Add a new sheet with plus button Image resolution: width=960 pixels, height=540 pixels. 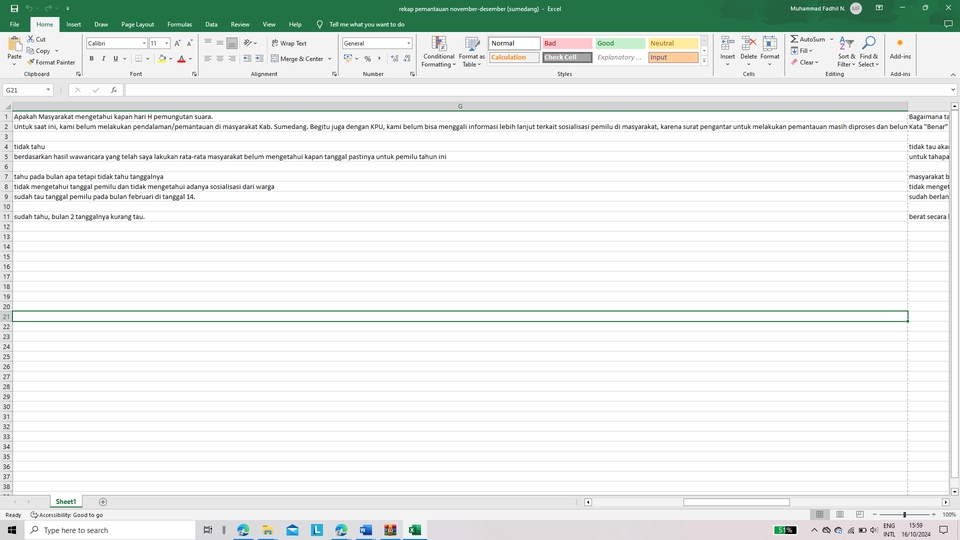pyautogui.click(x=103, y=502)
